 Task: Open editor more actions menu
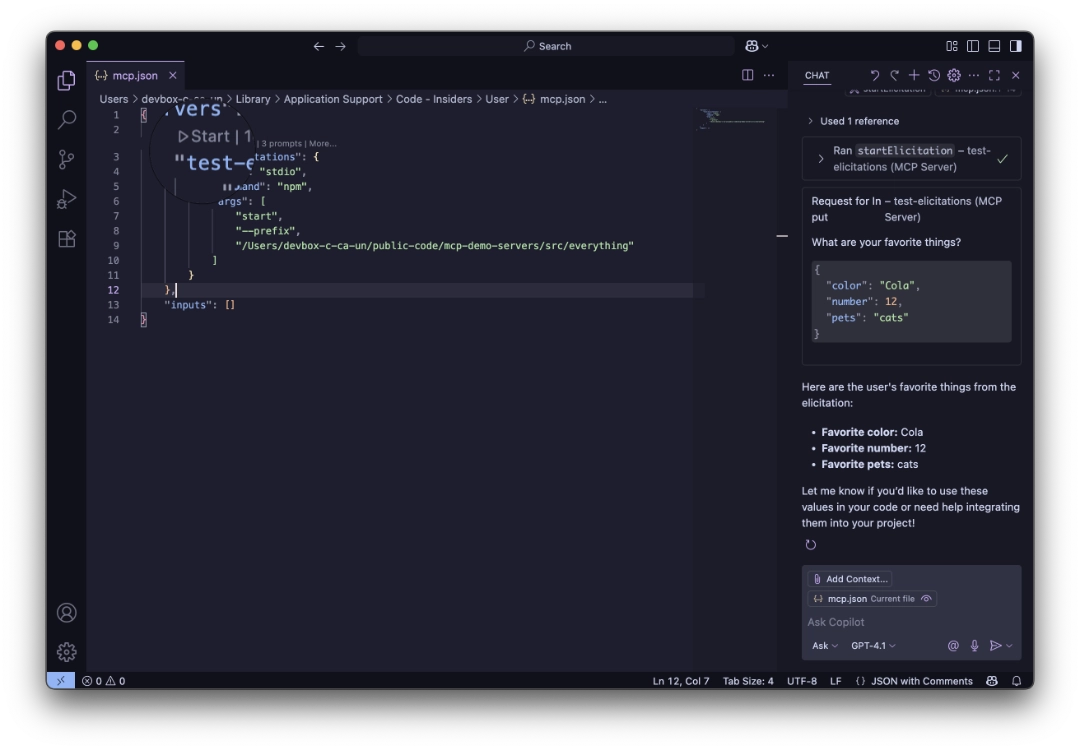(x=769, y=75)
